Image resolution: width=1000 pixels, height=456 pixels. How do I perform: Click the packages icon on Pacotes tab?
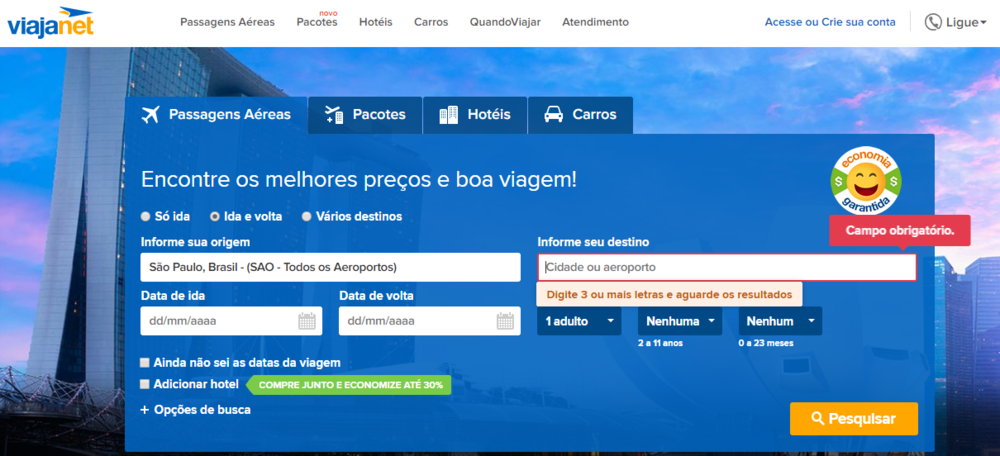point(334,115)
